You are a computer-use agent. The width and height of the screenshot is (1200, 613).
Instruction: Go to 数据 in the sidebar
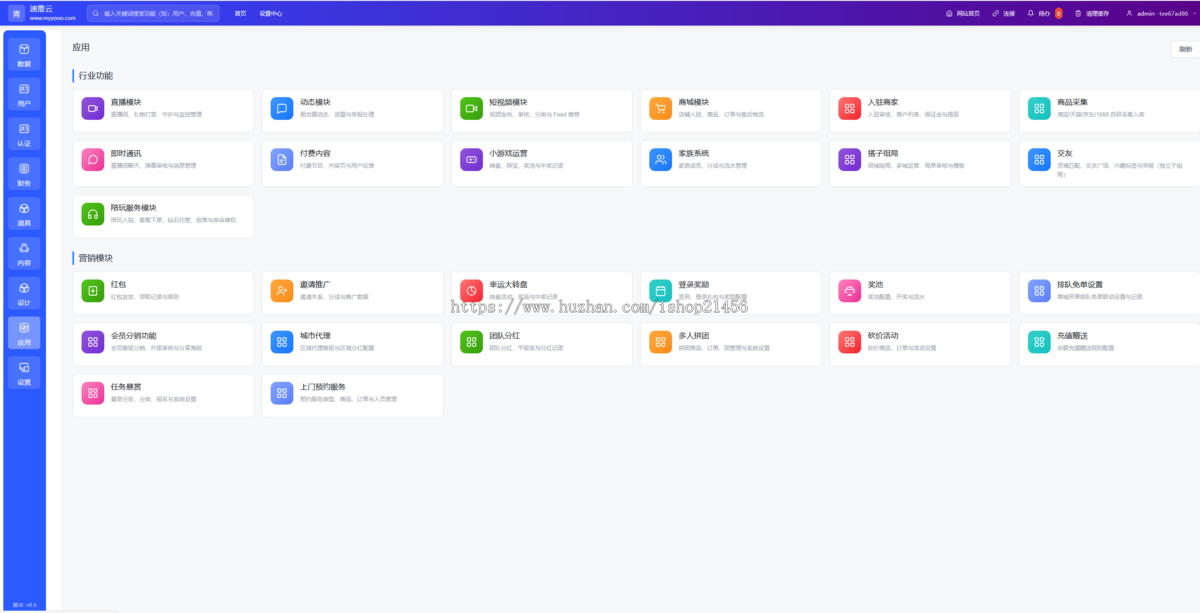click(24, 55)
